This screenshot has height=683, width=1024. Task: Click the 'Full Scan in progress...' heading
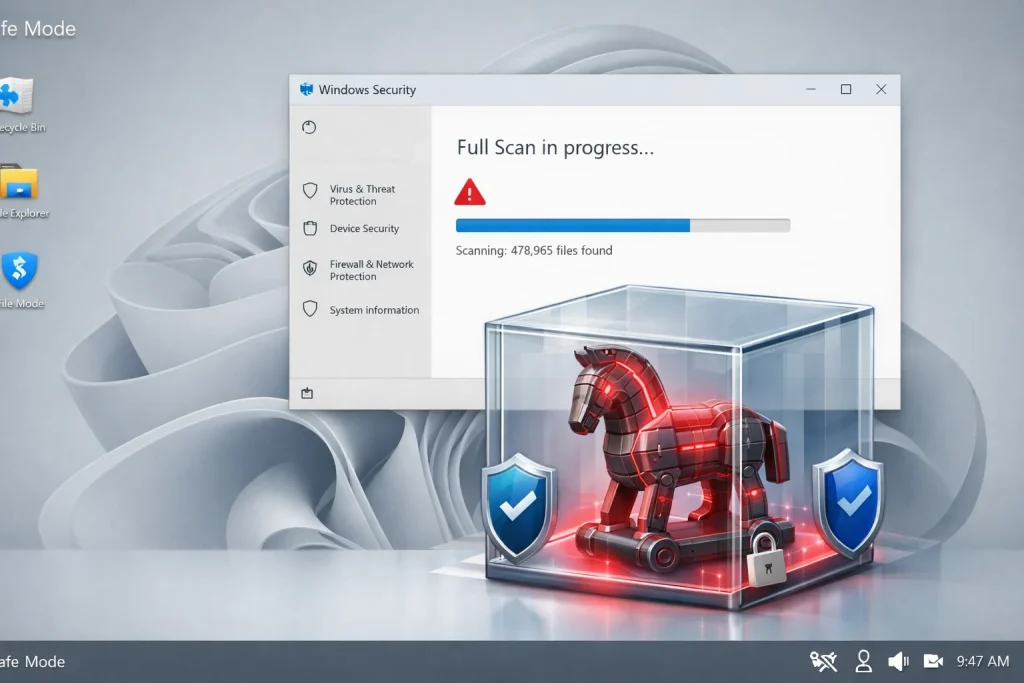pyautogui.click(x=555, y=148)
